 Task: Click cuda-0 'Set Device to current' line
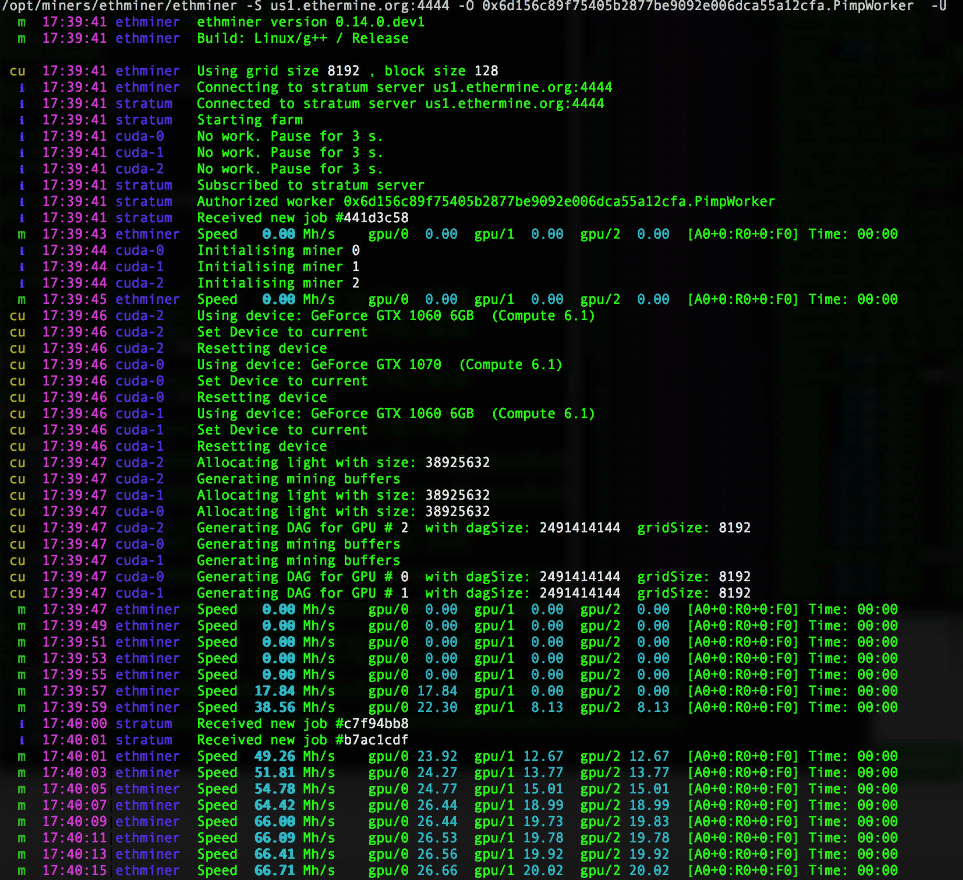coord(282,381)
